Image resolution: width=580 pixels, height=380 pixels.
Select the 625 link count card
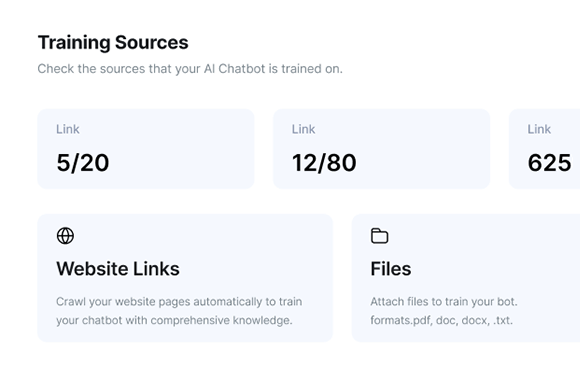point(544,149)
